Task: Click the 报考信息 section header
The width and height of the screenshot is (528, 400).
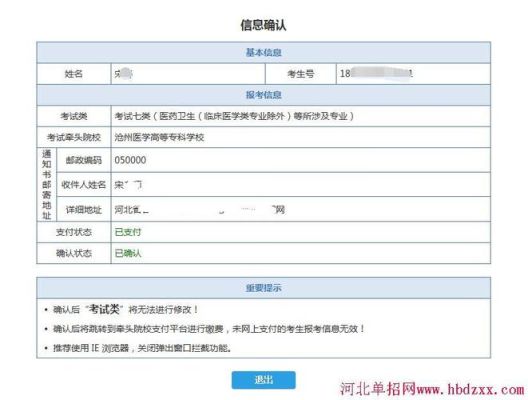Action: click(x=263, y=95)
